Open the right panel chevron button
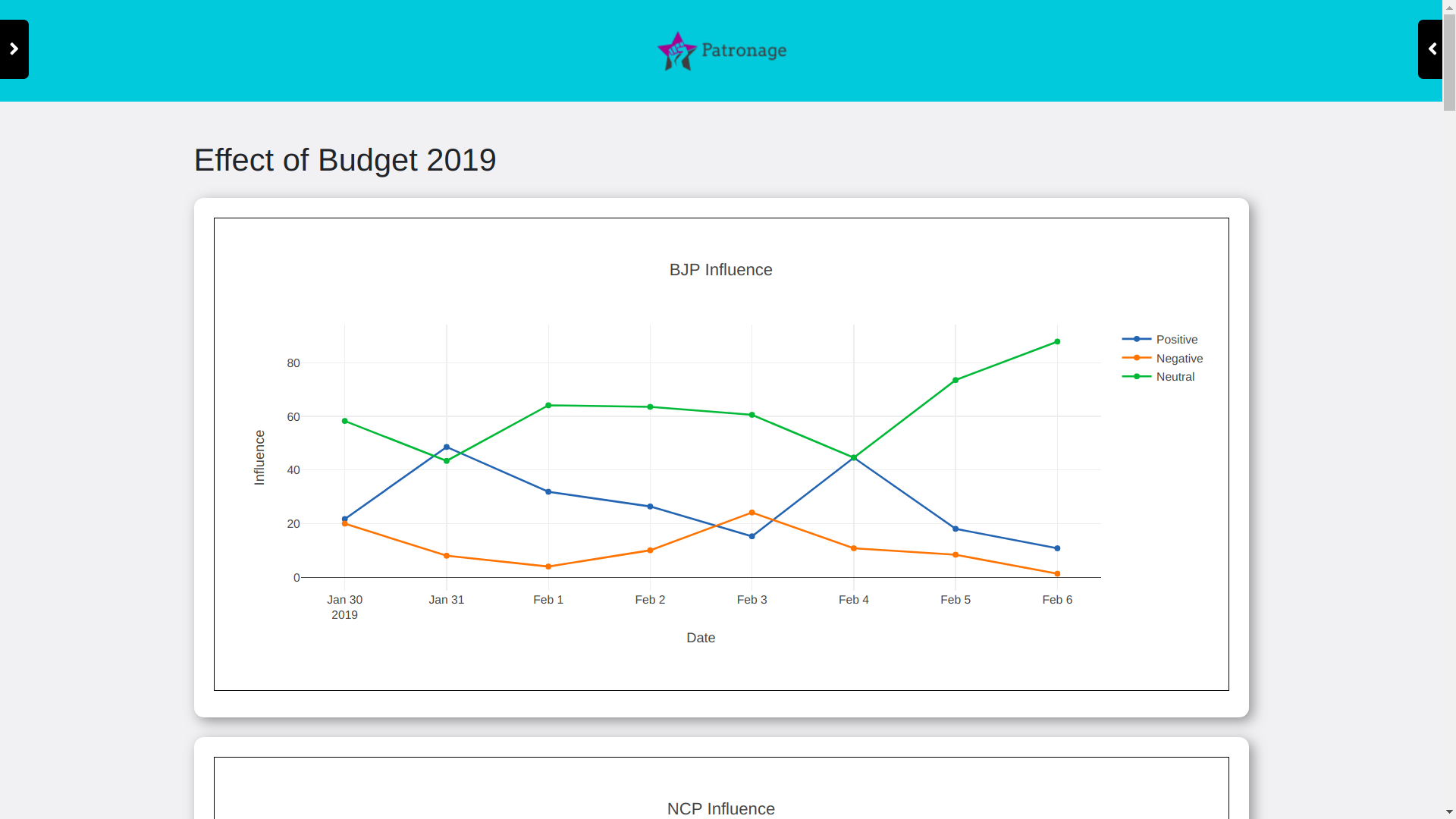Screen dimensions: 1456x819 point(1431,49)
